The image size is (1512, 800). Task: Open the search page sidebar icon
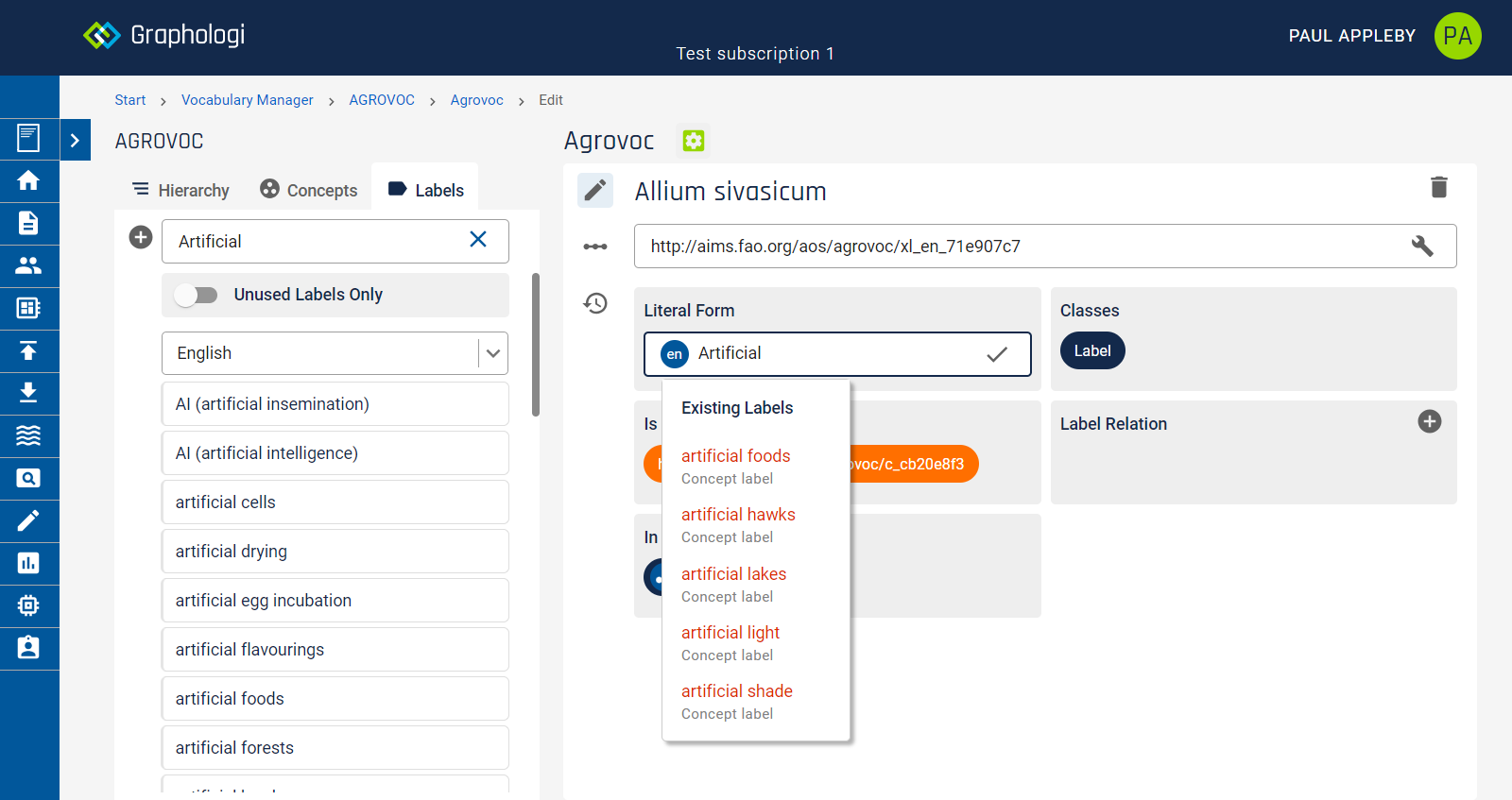tap(28, 478)
